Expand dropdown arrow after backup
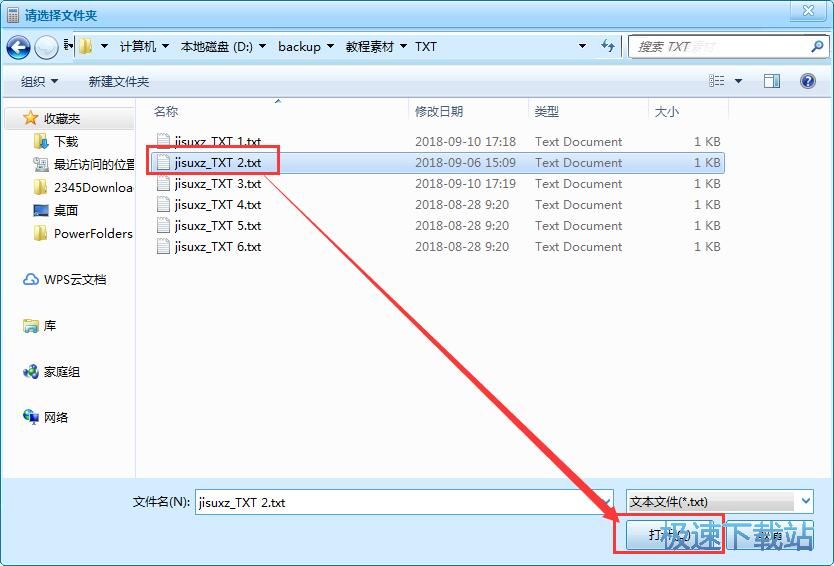The width and height of the screenshot is (834, 566). coord(330,46)
